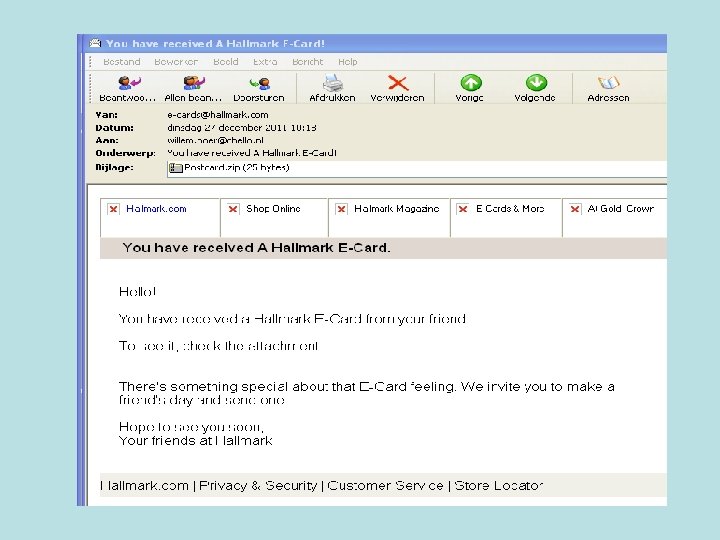This screenshot has width=720, height=540.
Task: Click the heading You have received A Hallmark E-Card
Action: (x=256, y=248)
